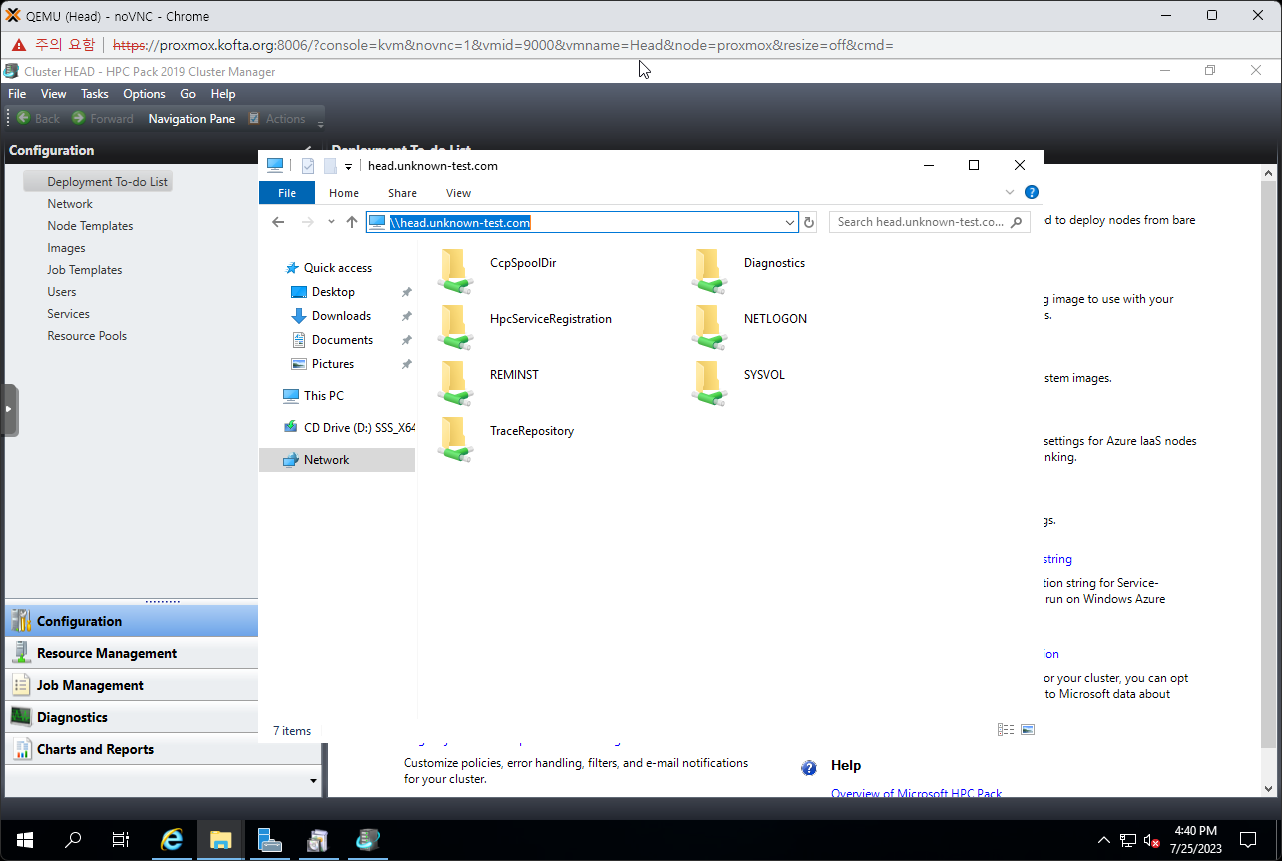The image size is (1282, 861).
Task: Open the recent locations dropdown arrow
Action: click(331, 222)
